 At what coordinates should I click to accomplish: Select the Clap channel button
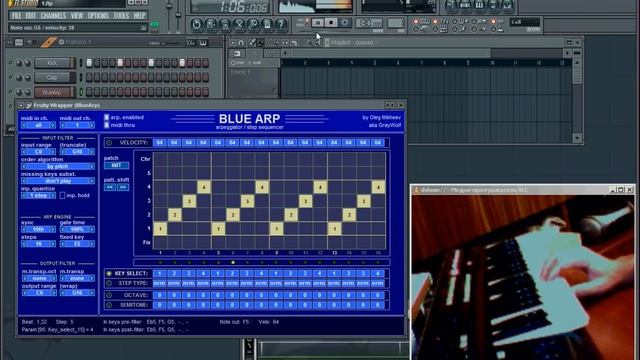(55, 78)
